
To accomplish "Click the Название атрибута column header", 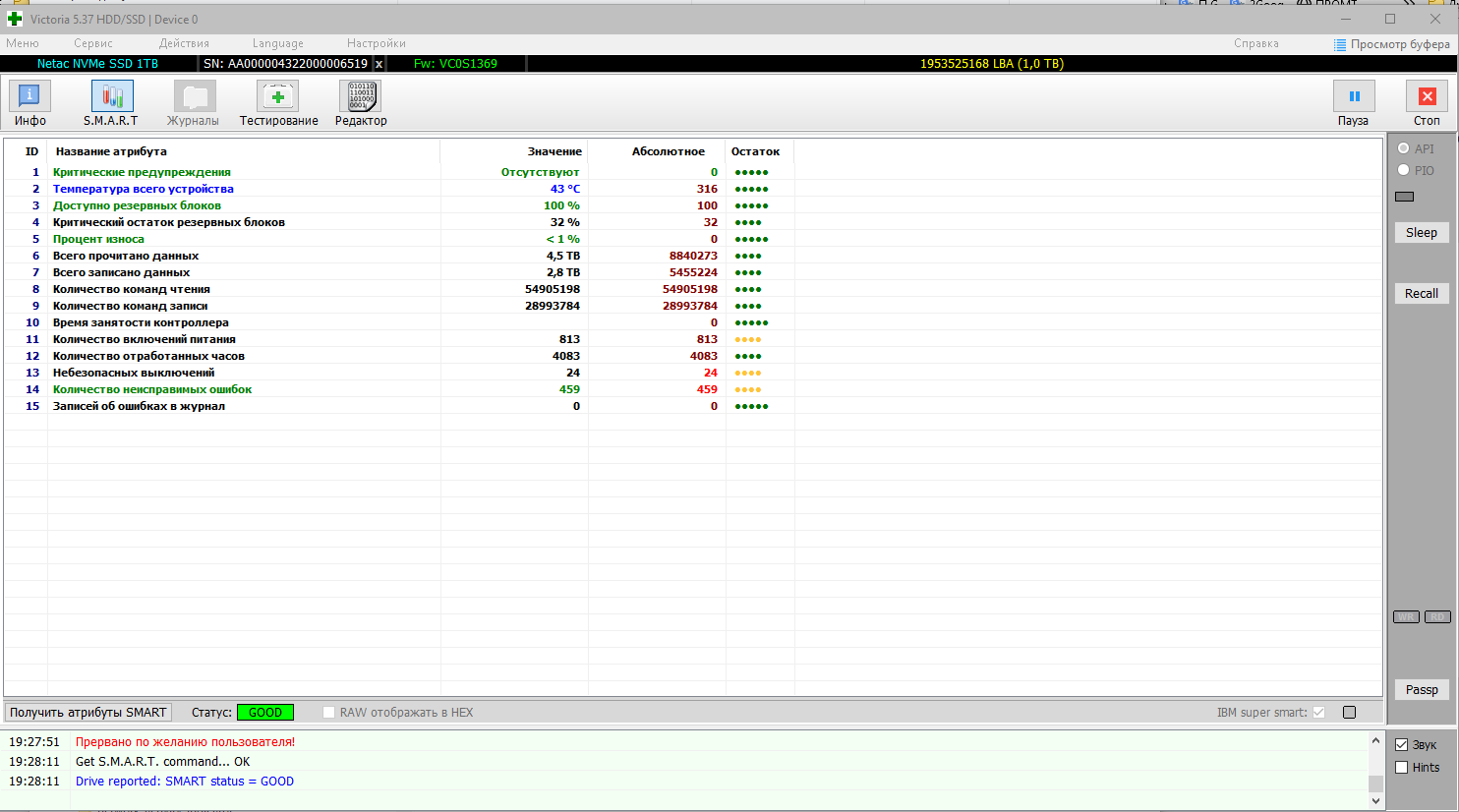I will pos(243,151).
